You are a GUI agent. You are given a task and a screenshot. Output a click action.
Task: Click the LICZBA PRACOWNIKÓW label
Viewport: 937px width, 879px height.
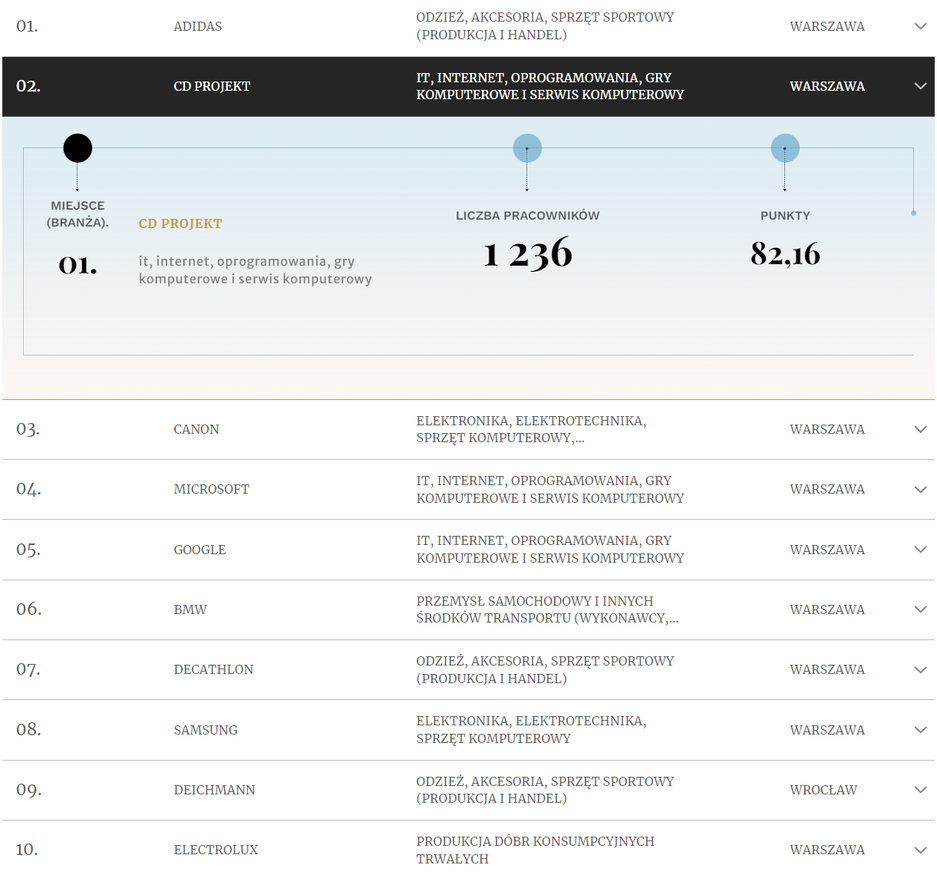click(x=528, y=216)
